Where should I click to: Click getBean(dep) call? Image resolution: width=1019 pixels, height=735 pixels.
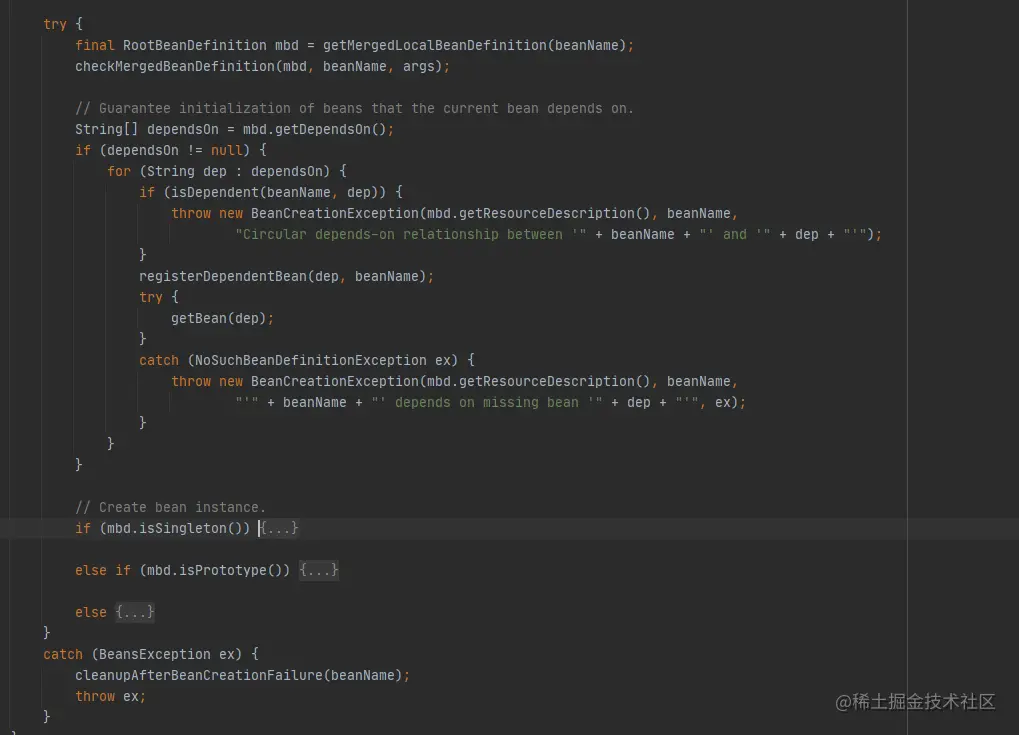coord(218,318)
